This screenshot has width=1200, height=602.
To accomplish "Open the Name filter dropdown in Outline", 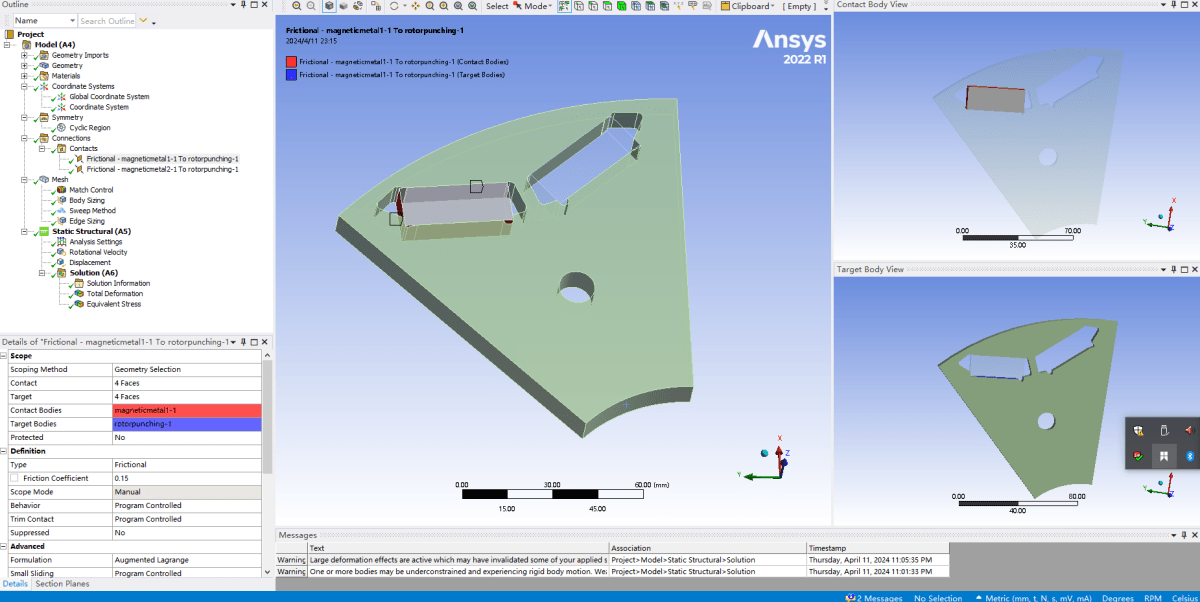I will point(71,20).
